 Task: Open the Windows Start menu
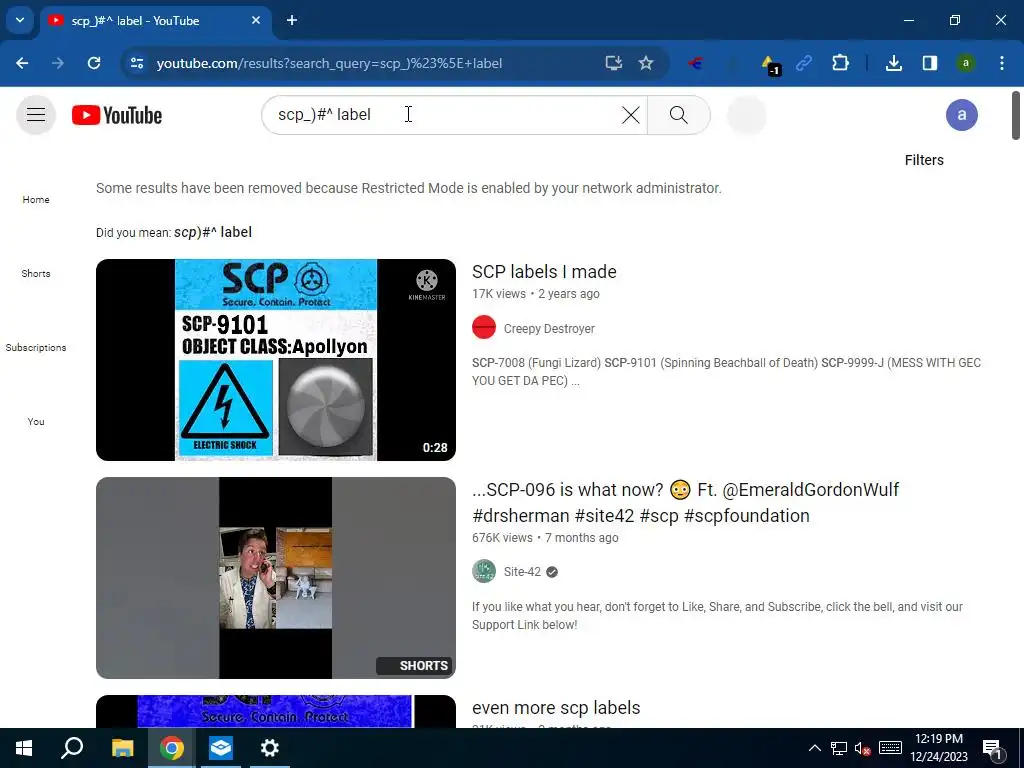coord(24,748)
